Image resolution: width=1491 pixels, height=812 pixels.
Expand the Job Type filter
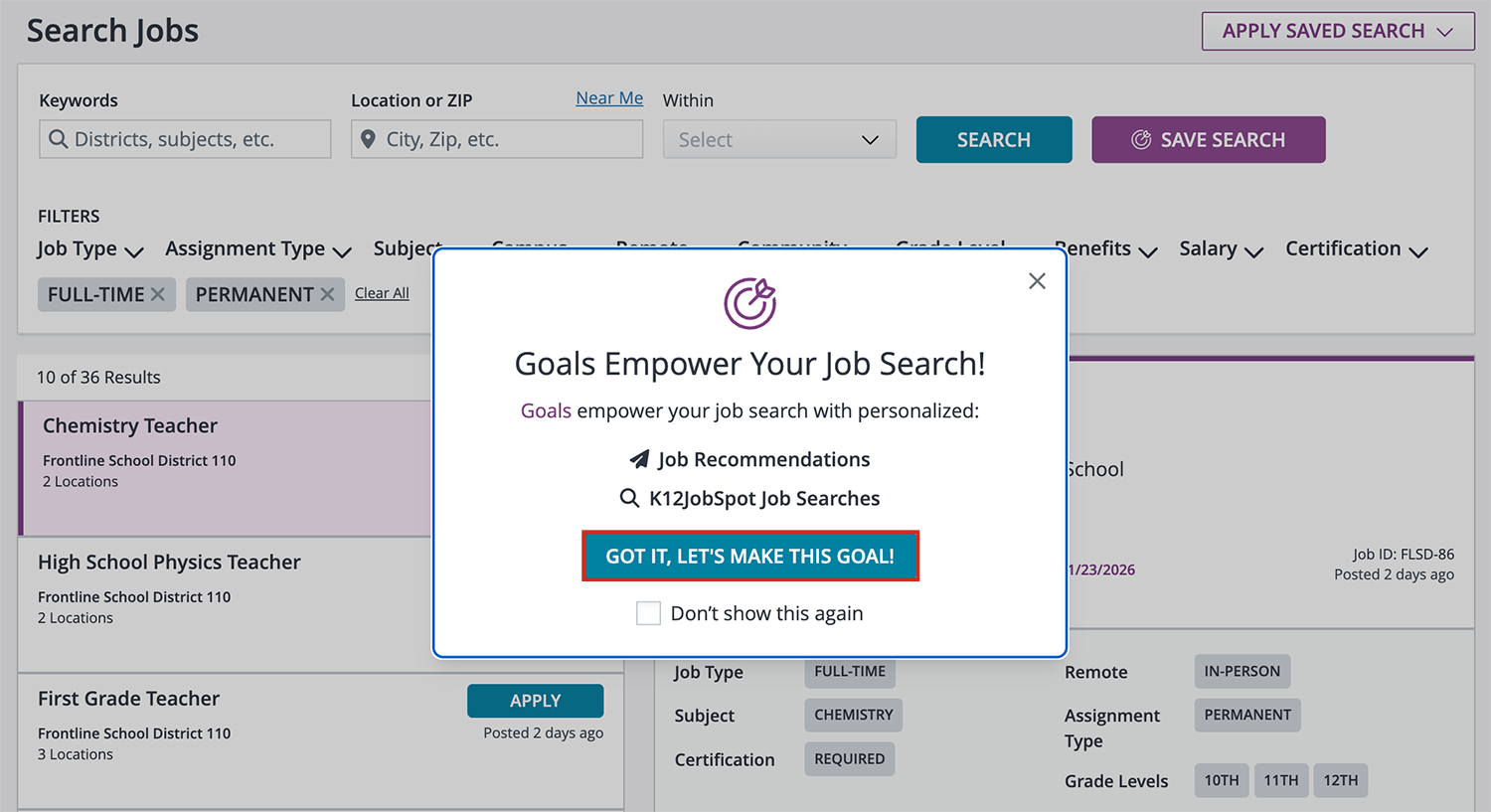(x=90, y=249)
